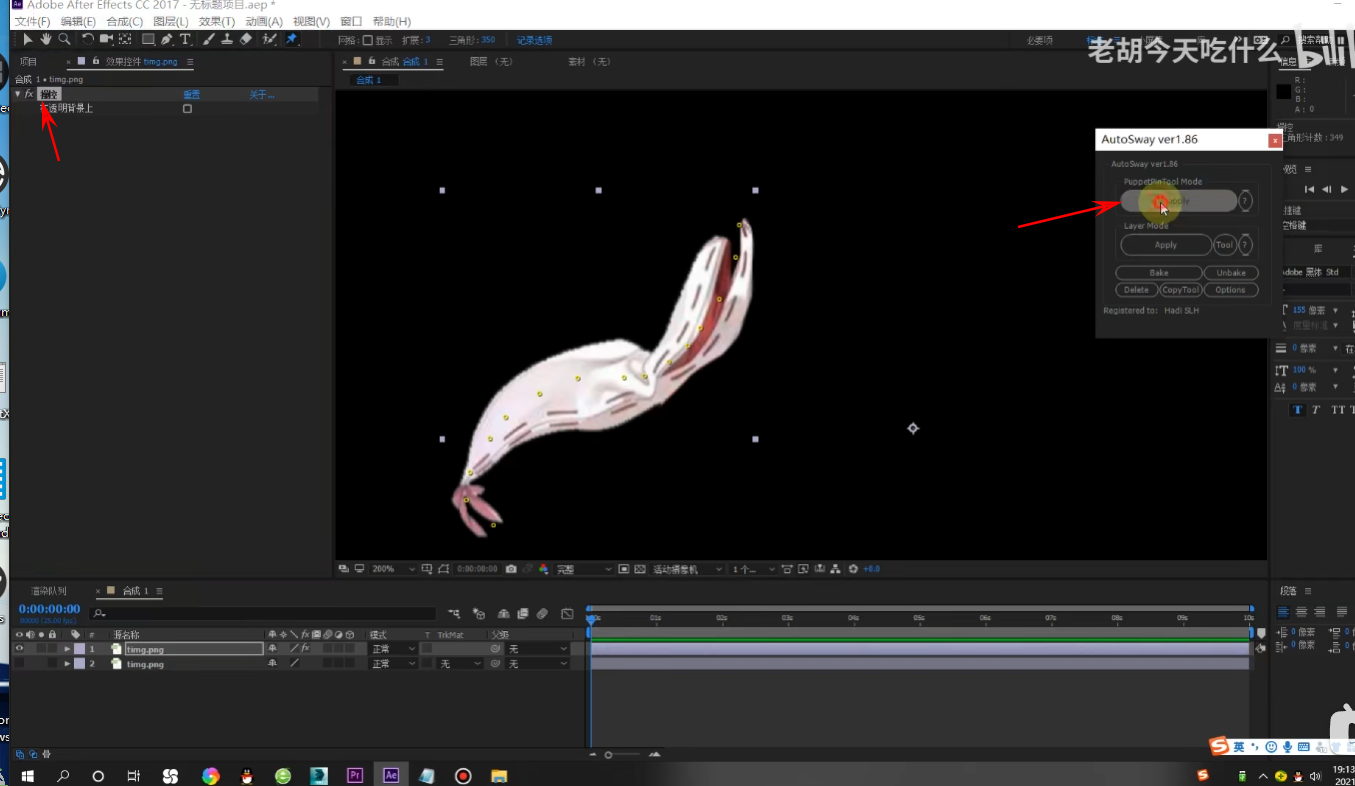Select the Unified Camera tool

(x=106, y=39)
